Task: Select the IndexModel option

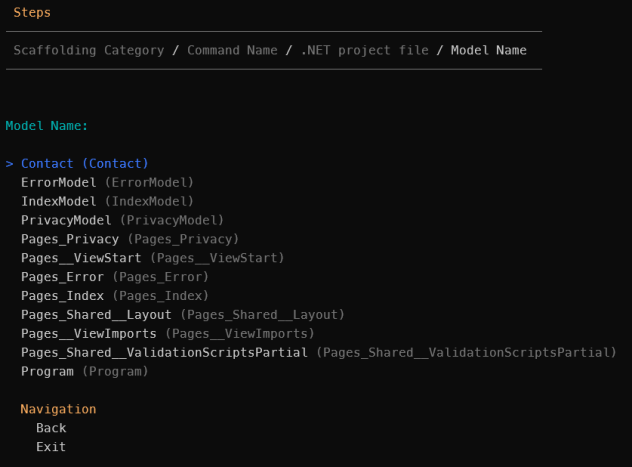Action: click(x=106, y=201)
